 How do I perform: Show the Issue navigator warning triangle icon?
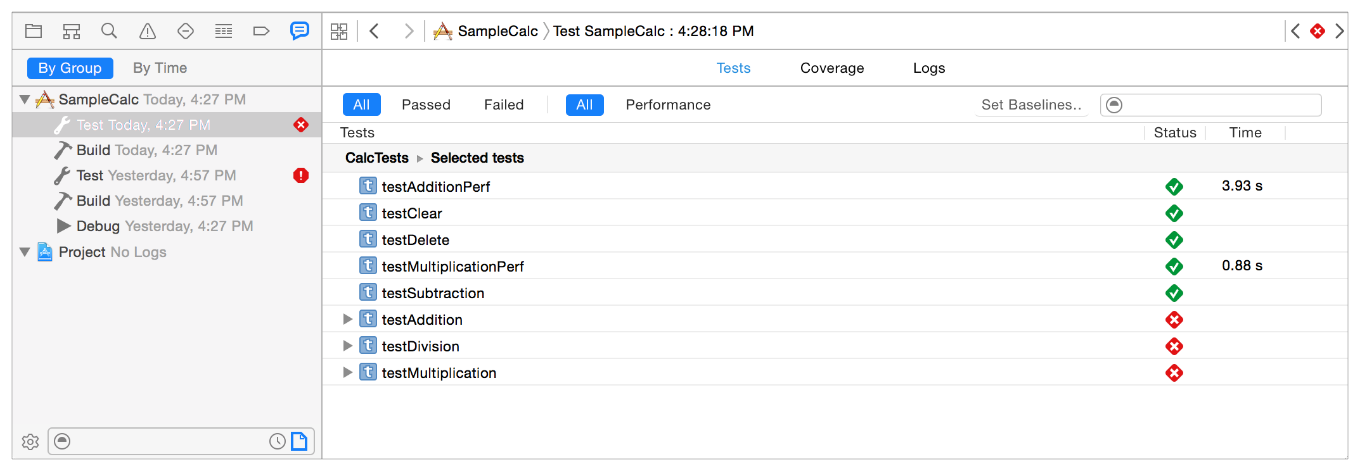coord(147,31)
